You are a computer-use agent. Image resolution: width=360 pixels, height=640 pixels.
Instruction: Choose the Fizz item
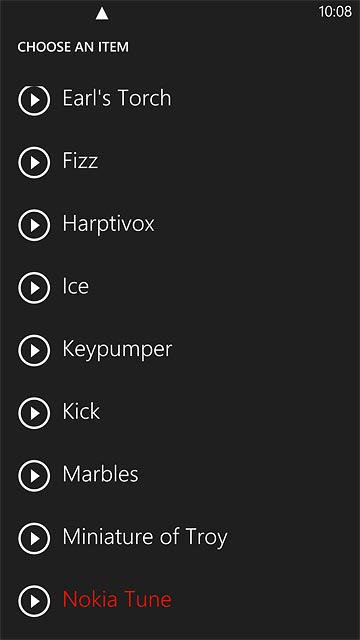80,160
